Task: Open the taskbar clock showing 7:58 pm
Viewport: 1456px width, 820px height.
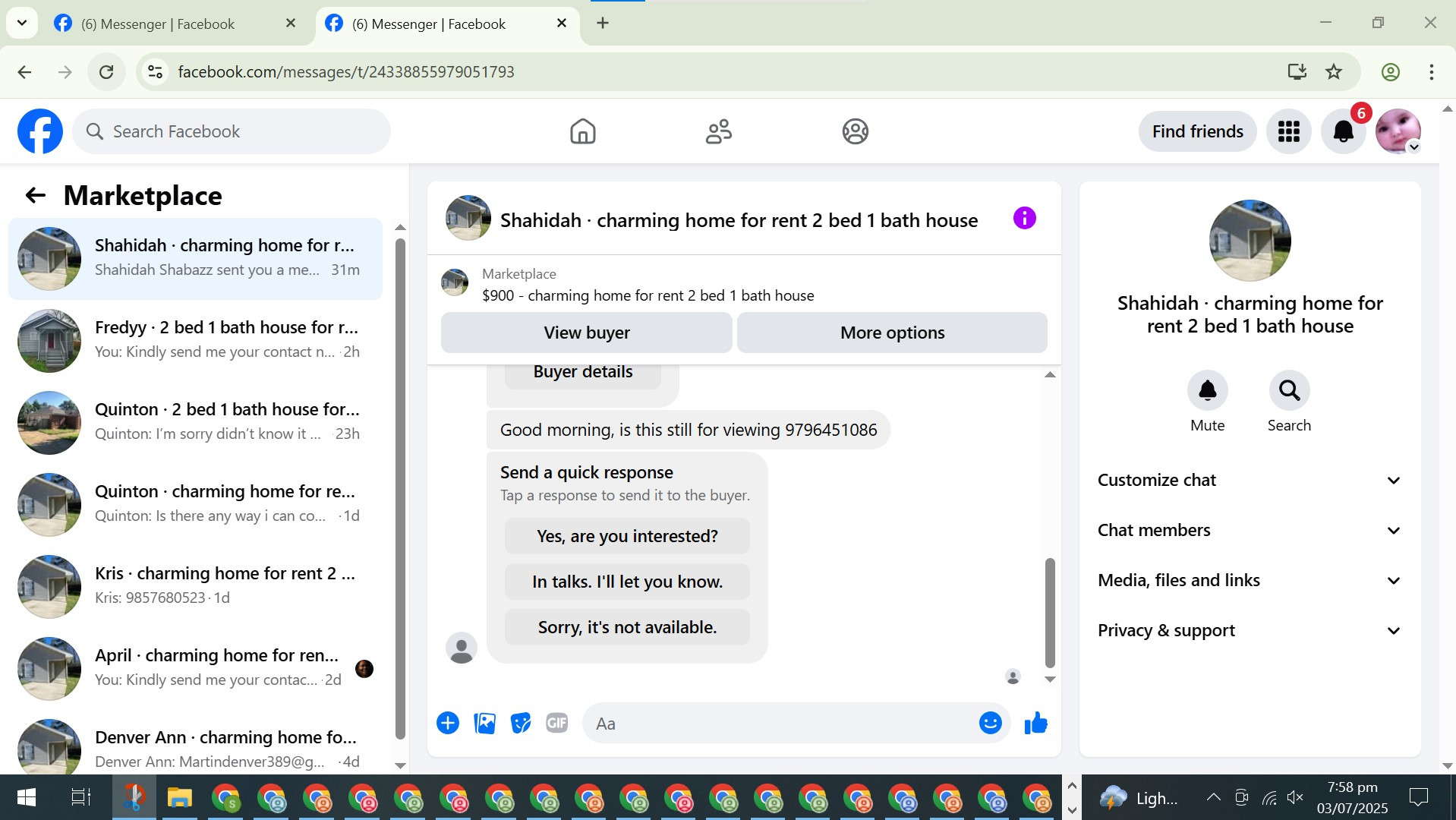Action: 1352,797
